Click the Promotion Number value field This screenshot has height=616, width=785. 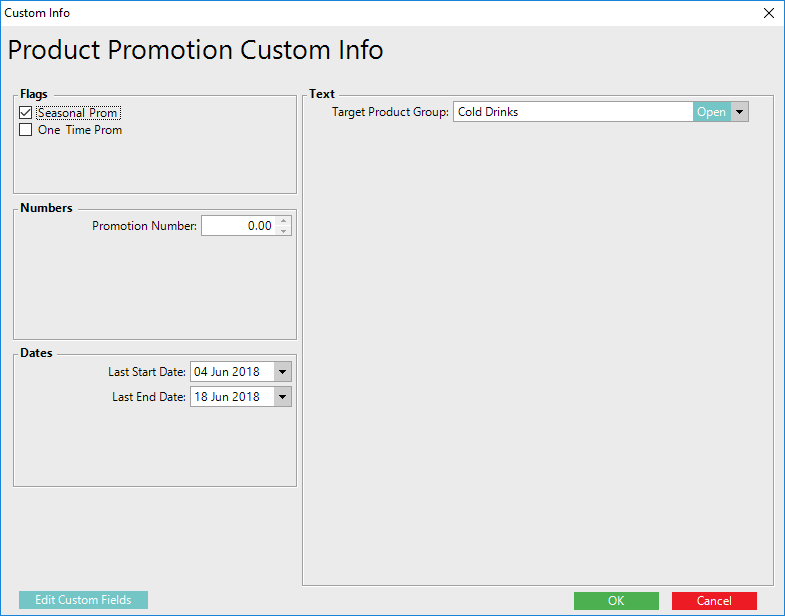(x=237, y=226)
